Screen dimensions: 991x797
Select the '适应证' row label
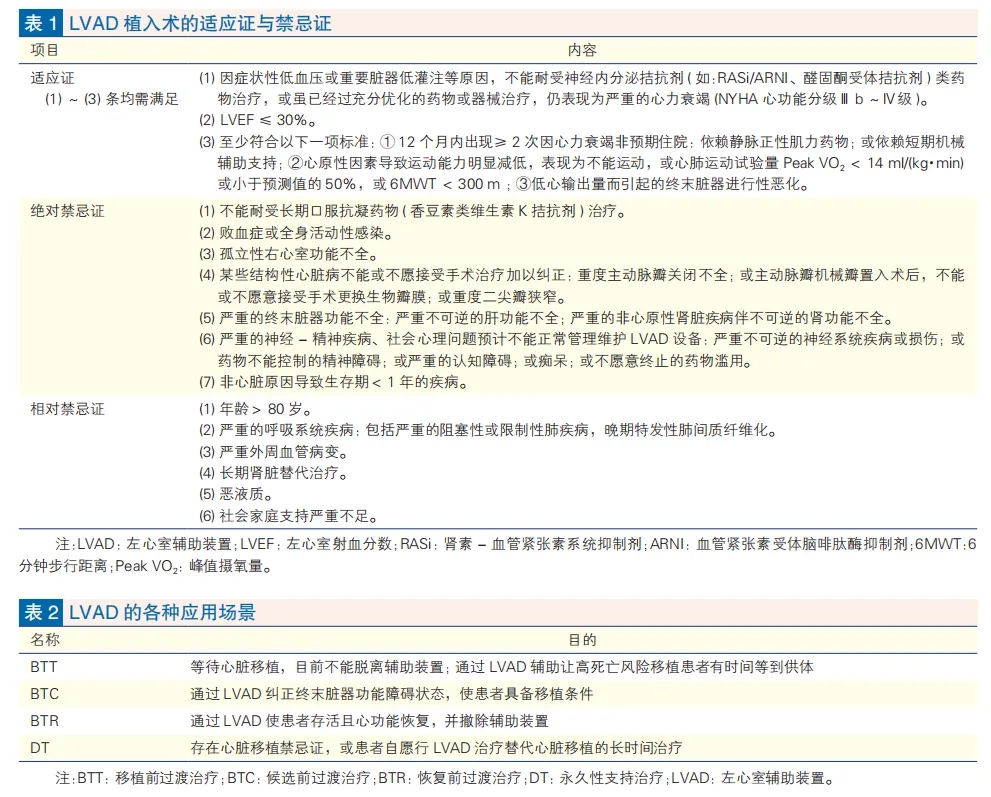click(52, 77)
